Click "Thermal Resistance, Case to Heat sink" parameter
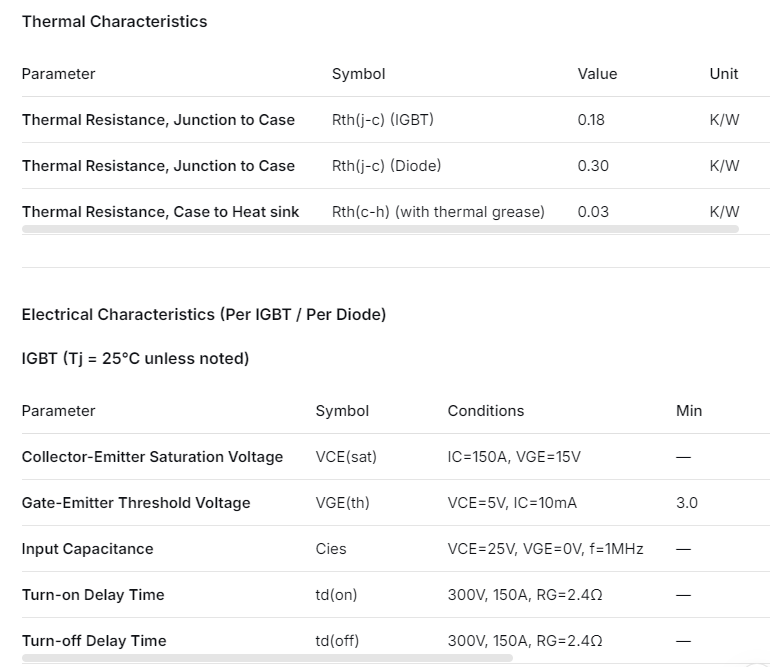This screenshot has height=667, width=770. (x=161, y=212)
